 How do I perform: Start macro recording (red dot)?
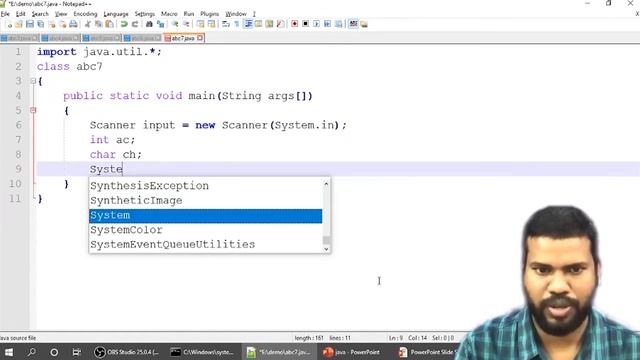(295, 24)
